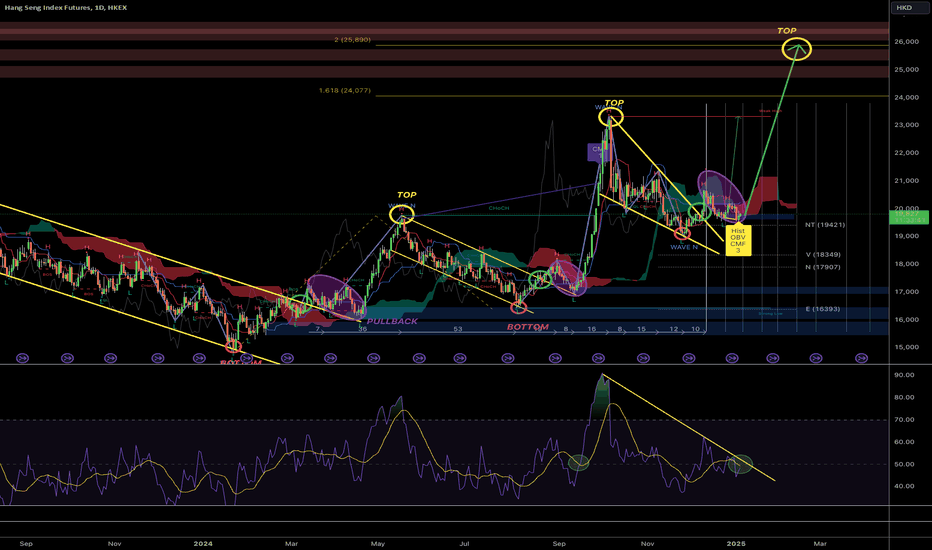Select the WAVE N label under the red circle

tap(684, 247)
